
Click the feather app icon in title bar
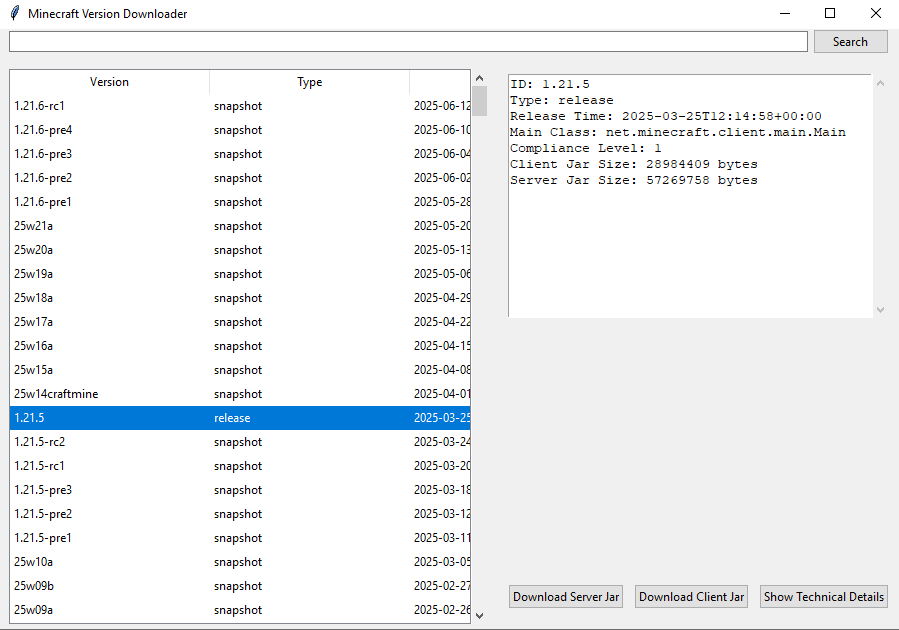[x=15, y=13]
